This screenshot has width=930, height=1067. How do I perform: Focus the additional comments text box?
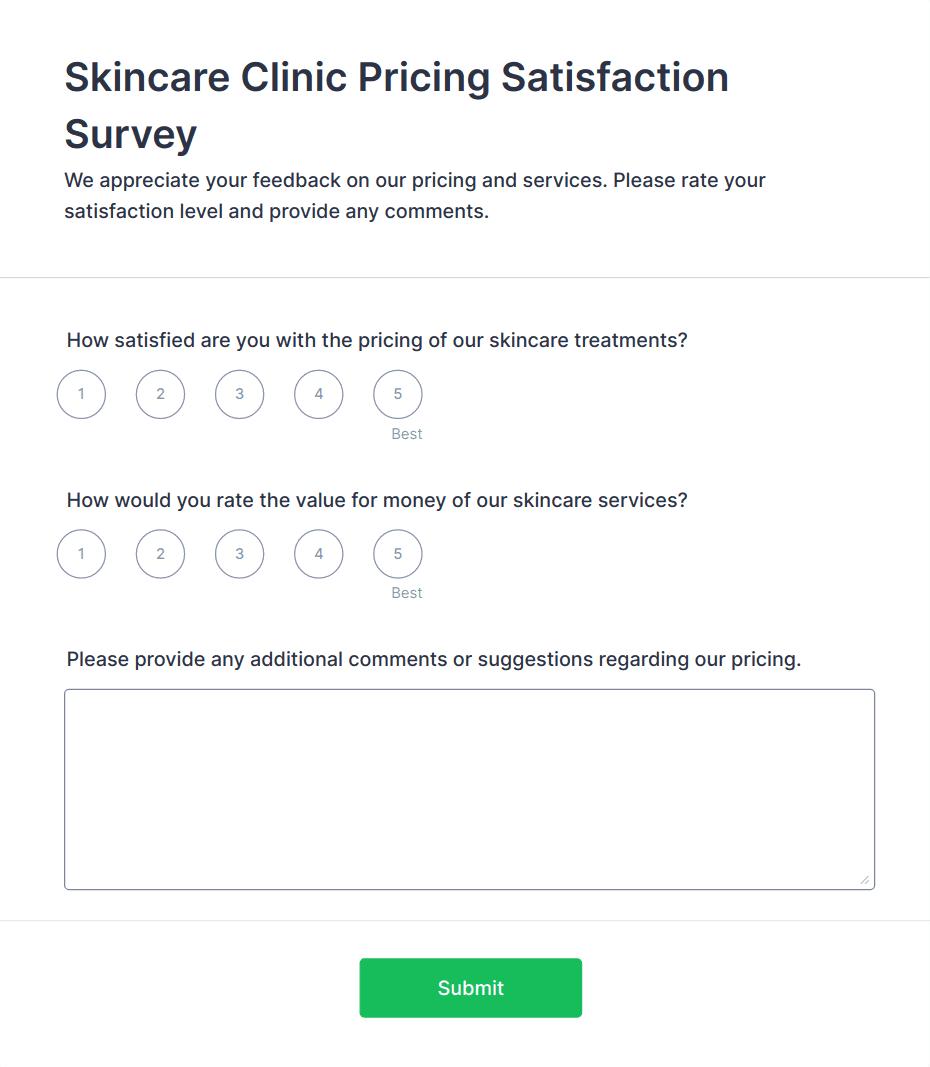tap(469, 789)
